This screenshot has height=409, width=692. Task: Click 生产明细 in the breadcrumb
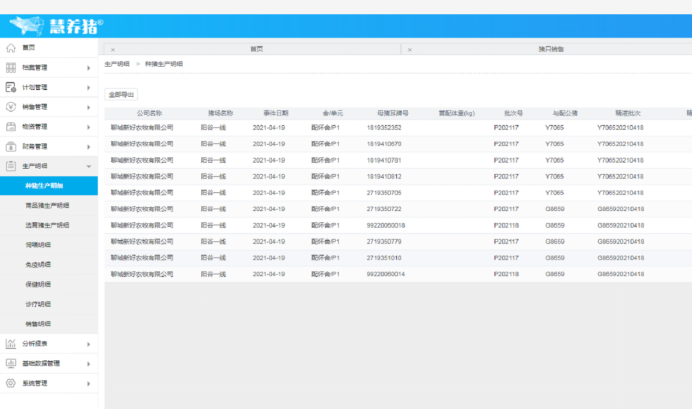(x=117, y=64)
